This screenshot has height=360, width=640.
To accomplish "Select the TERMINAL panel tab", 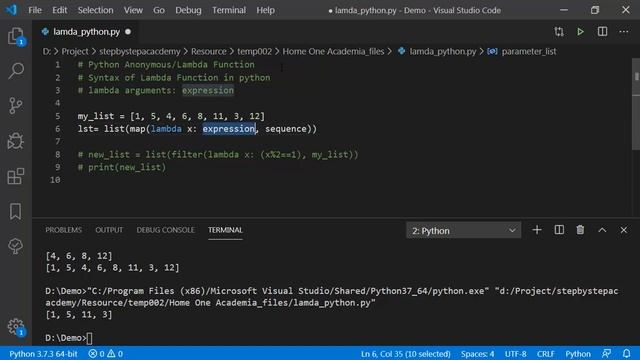I will click(x=225, y=230).
